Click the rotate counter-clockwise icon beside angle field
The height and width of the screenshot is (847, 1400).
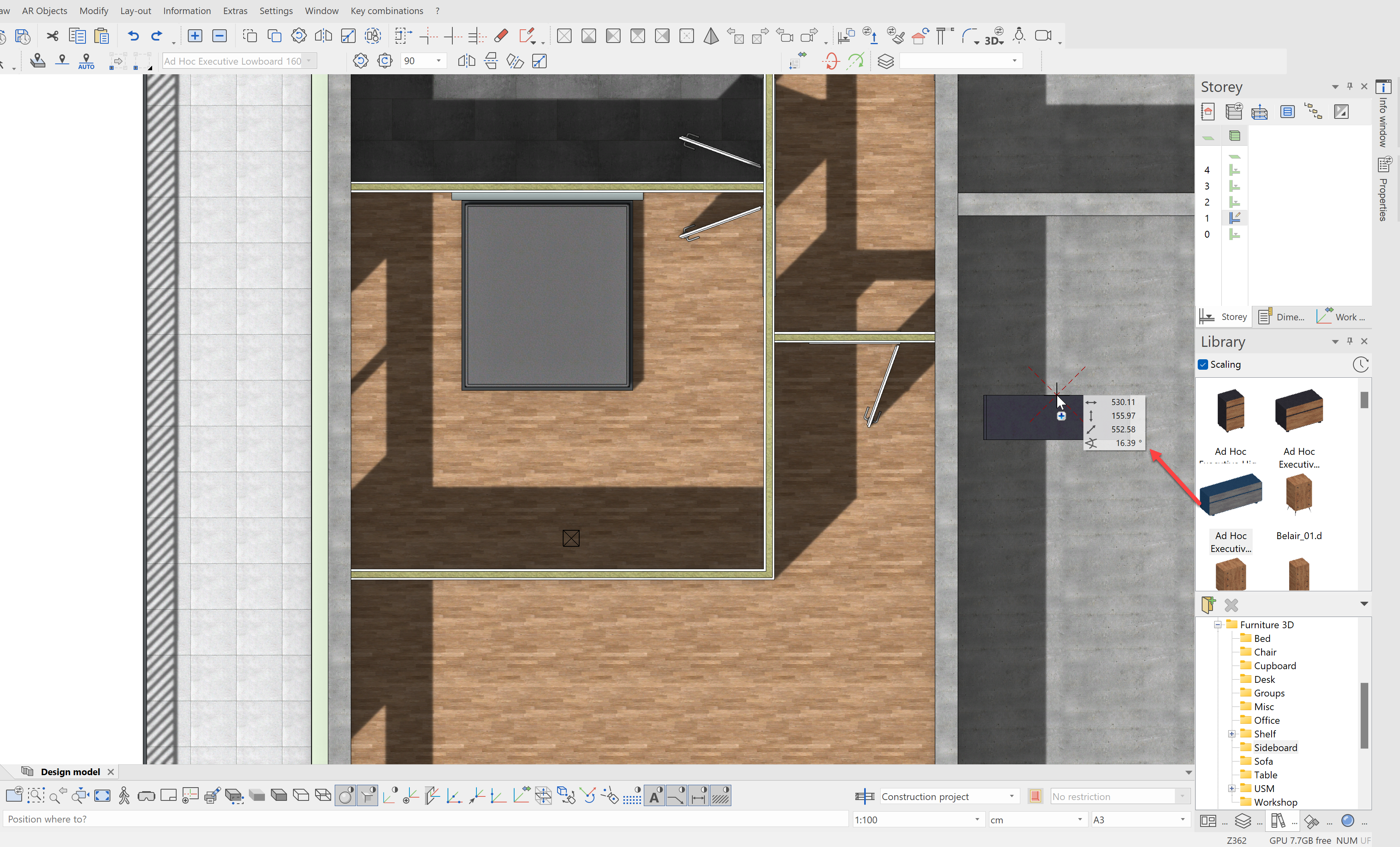tap(360, 61)
